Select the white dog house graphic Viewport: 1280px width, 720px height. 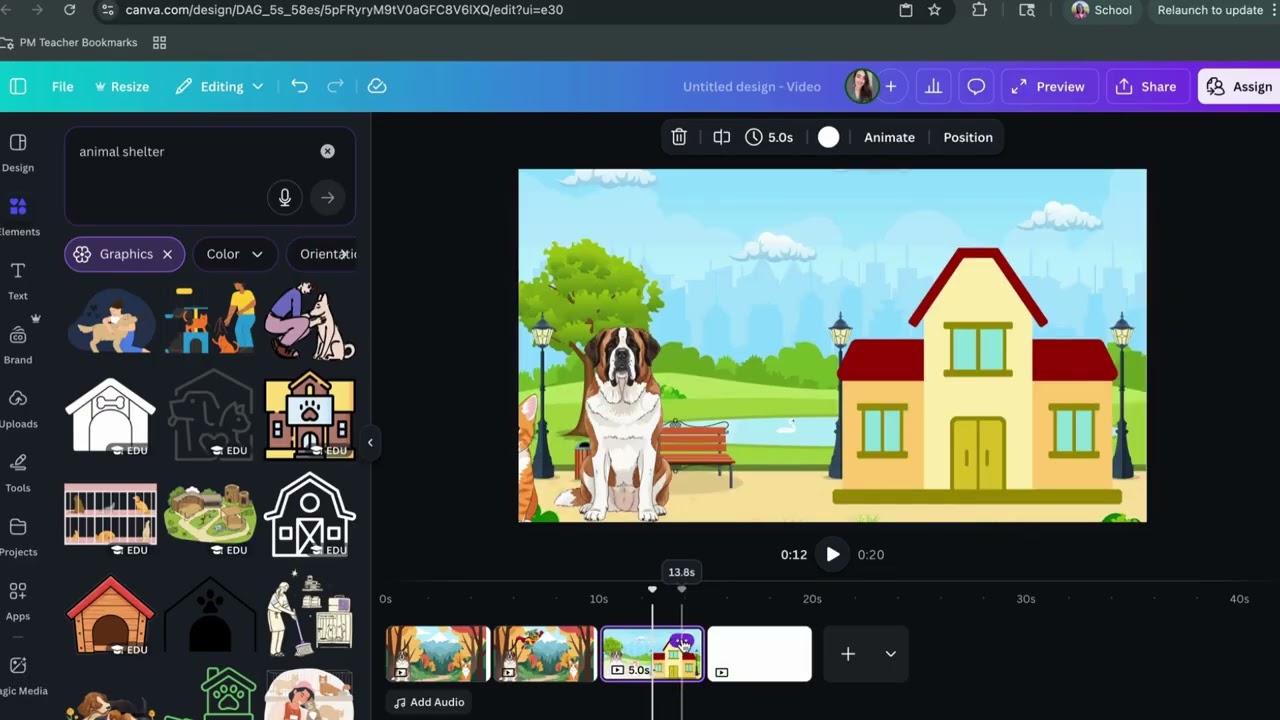click(x=110, y=415)
